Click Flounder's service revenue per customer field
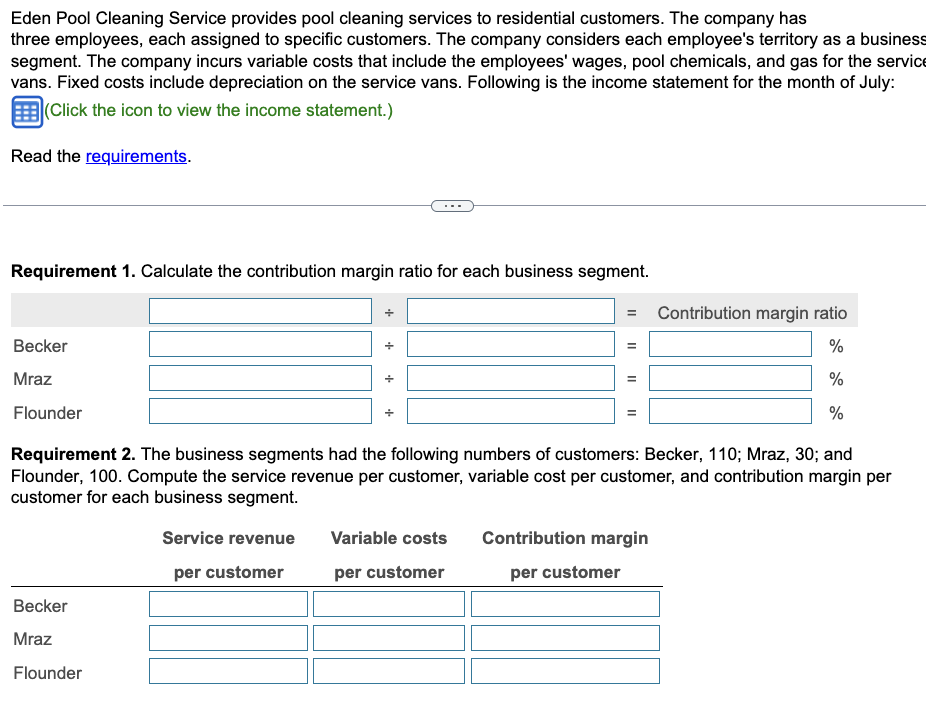 [x=227, y=670]
